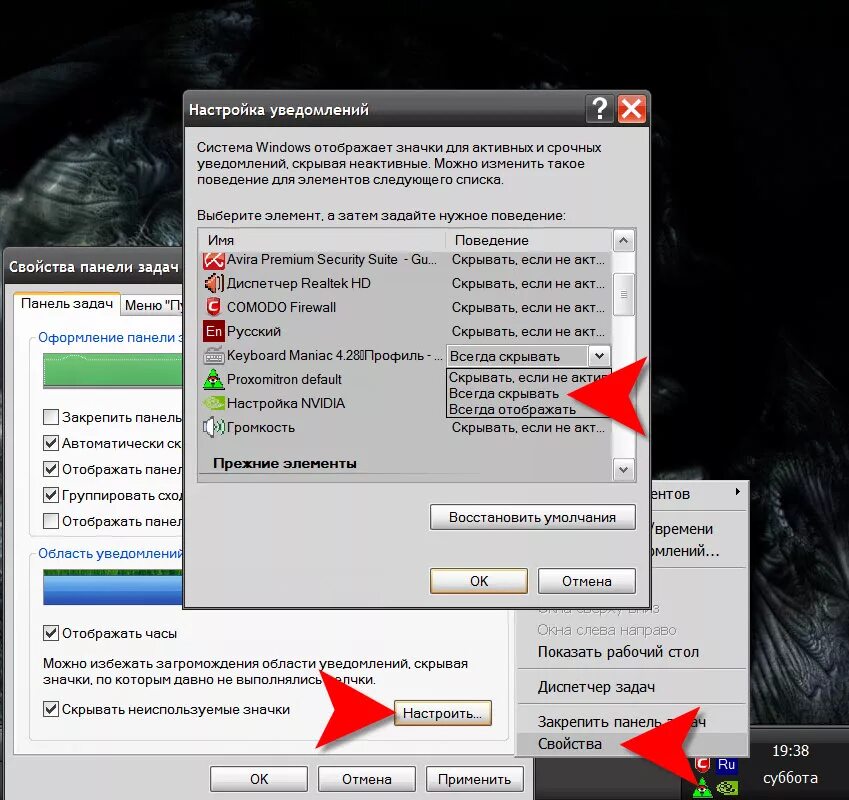The height and width of the screenshot is (800, 849).
Task: Click the help question mark button
Action: pyautogui.click(x=599, y=109)
